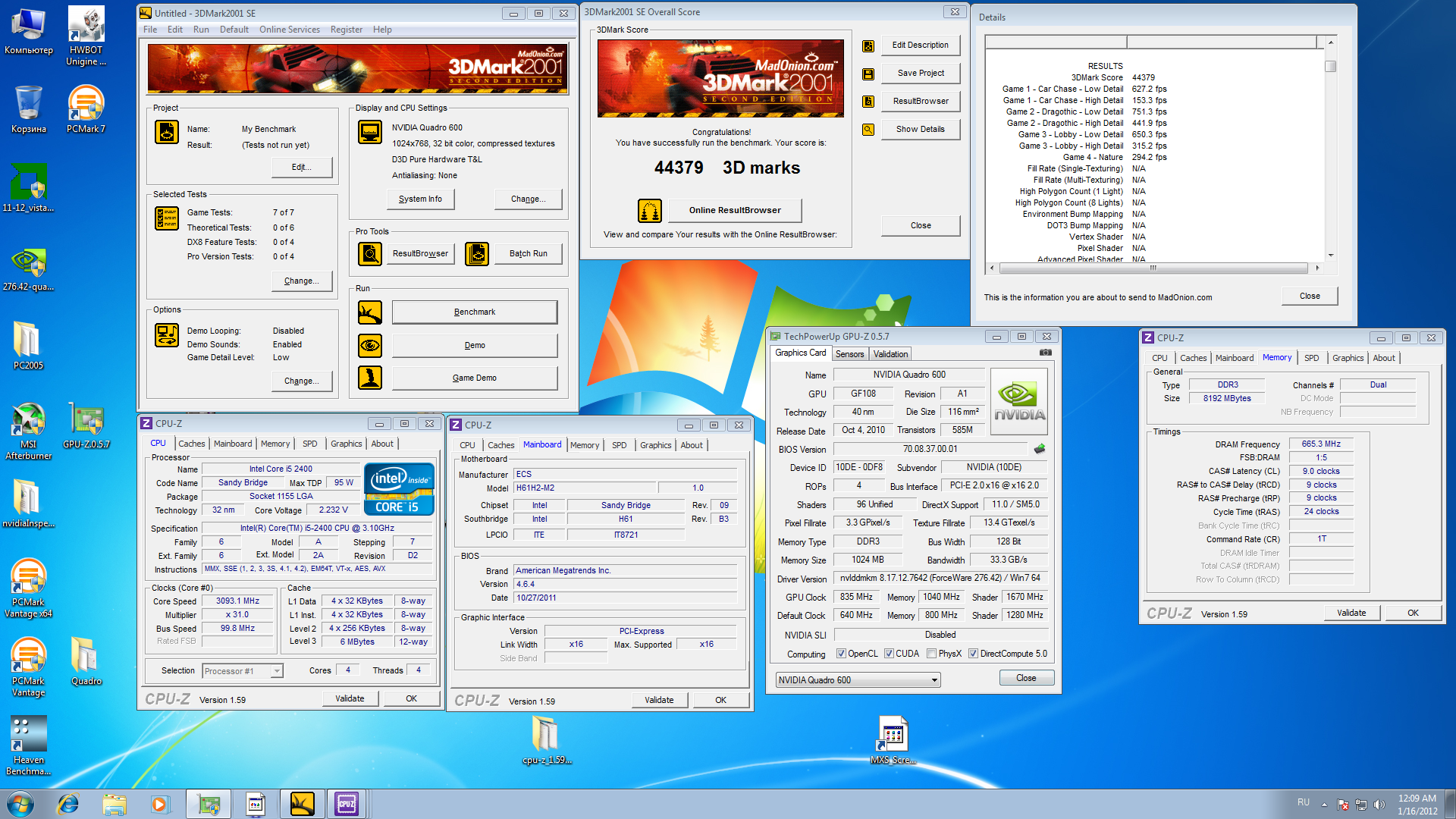The height and width of the screenshot is (819, 1456).
Task: Open the GPU-Z.0.5.7 desktop icon
Action: (86, 426)
